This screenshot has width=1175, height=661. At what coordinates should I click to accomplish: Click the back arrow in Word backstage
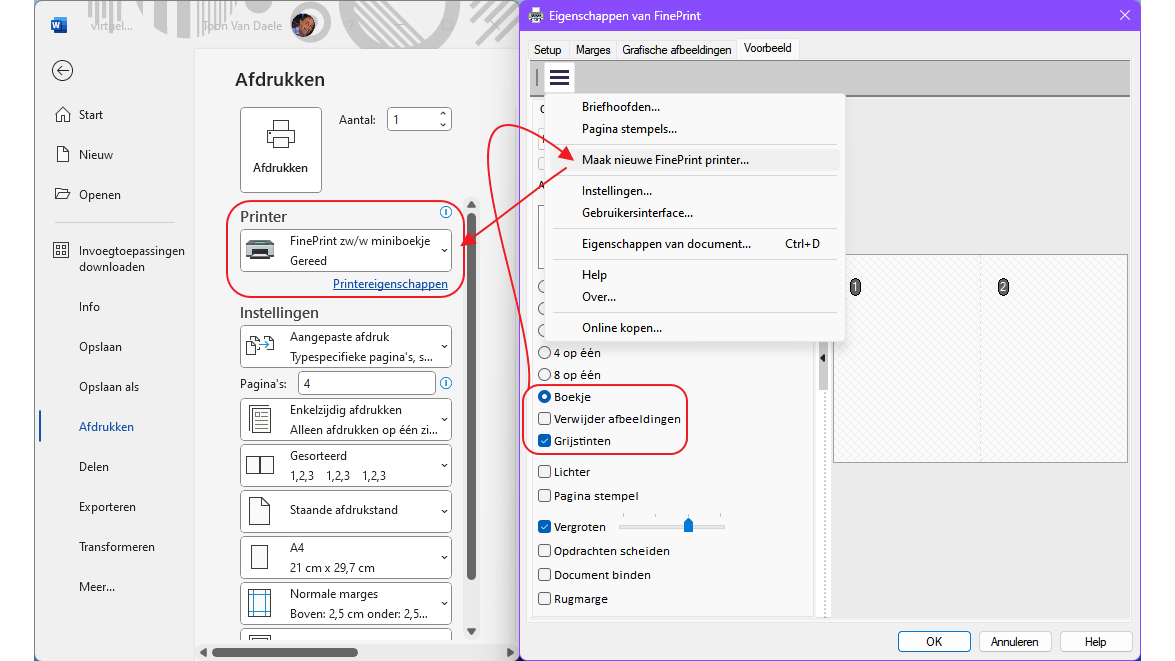(62, 70)
